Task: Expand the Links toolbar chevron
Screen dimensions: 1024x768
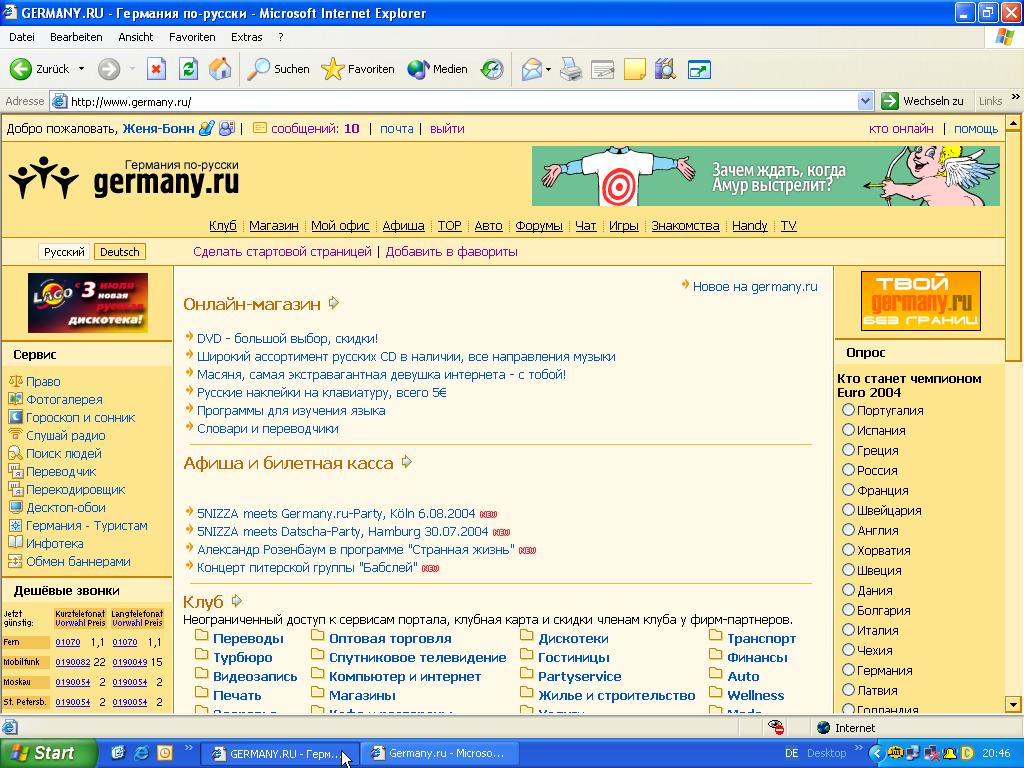Action: [x=1016, y=97]
